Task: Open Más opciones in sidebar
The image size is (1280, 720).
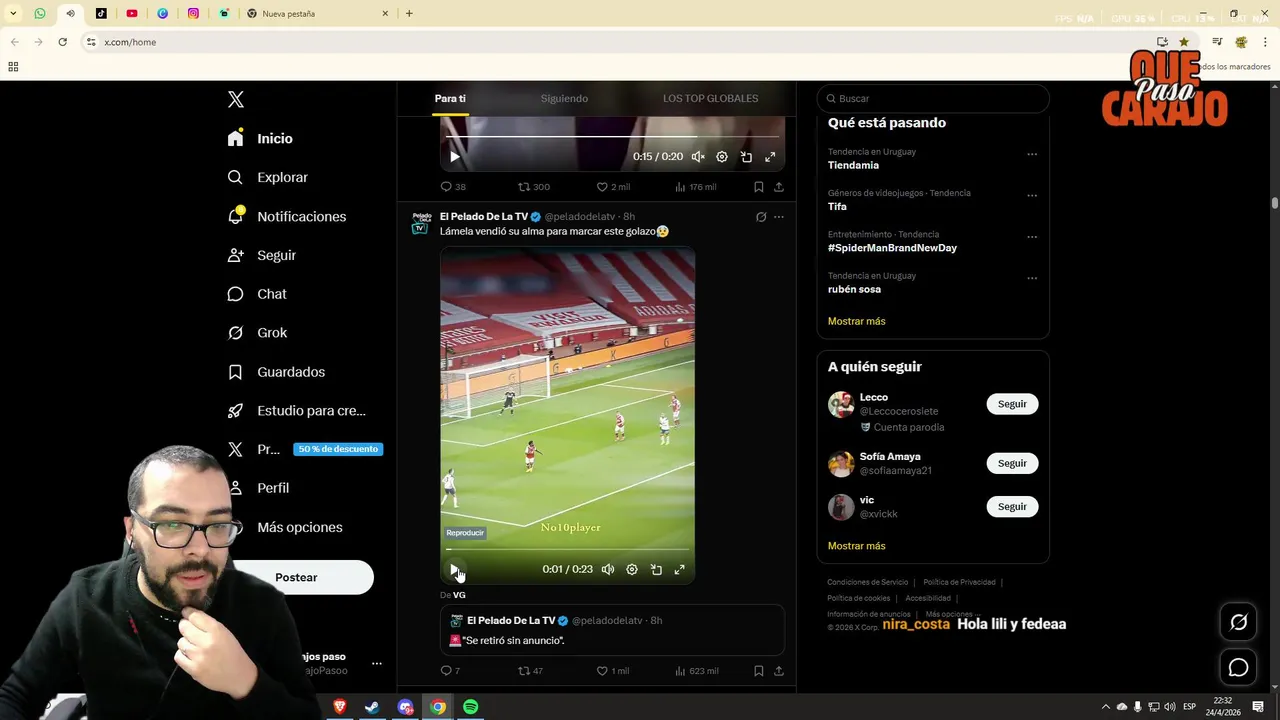Action: [298, 527]
